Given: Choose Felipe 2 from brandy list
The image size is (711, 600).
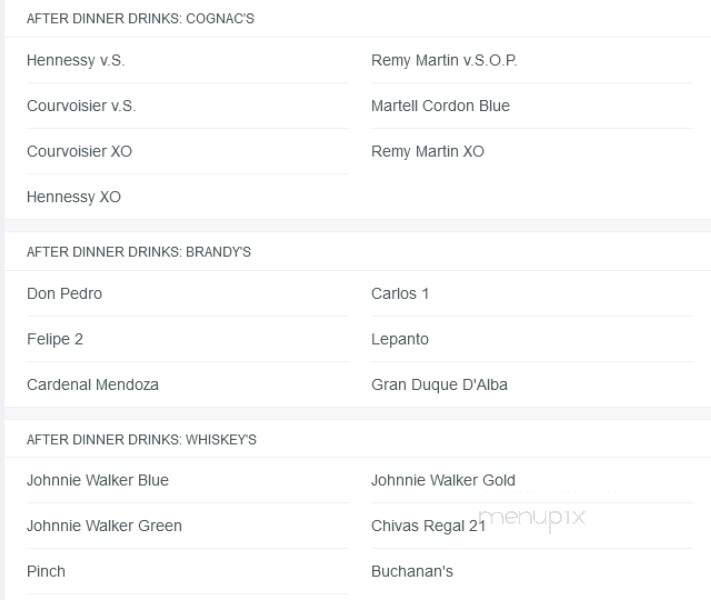Looking at the screenshot, I should pos(55,339).
